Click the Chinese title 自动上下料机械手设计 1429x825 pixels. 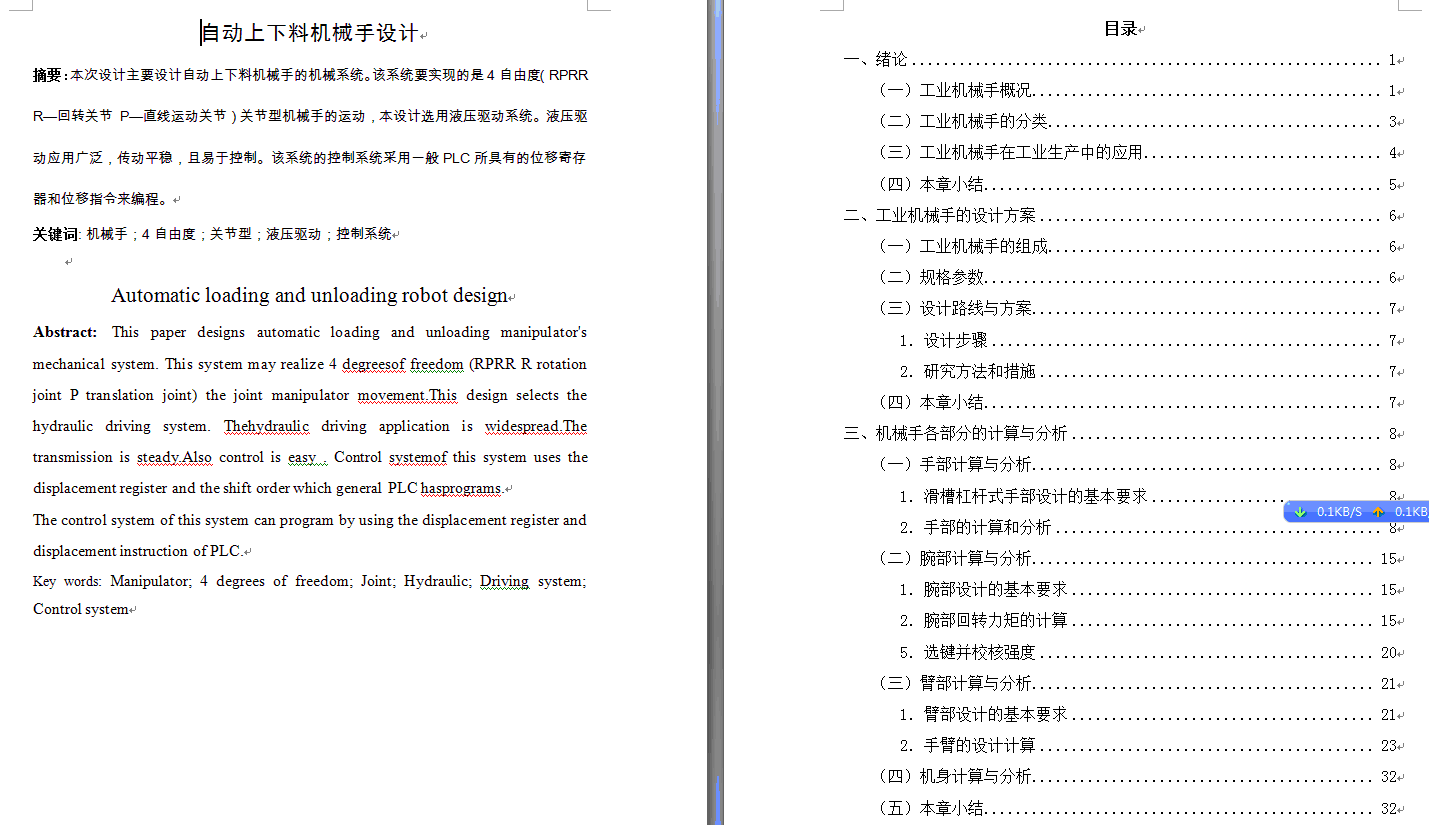(x=310, y=33)
